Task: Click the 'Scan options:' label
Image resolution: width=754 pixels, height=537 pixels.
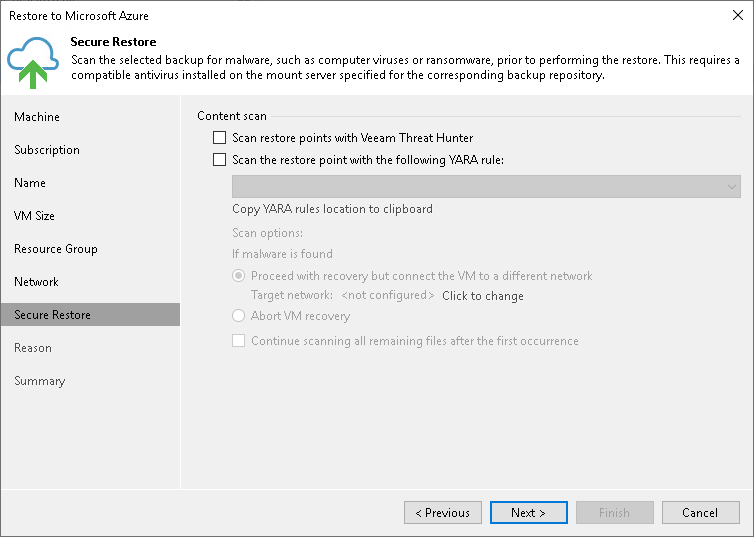Action: pyautogui.click(x=267, y=233)
